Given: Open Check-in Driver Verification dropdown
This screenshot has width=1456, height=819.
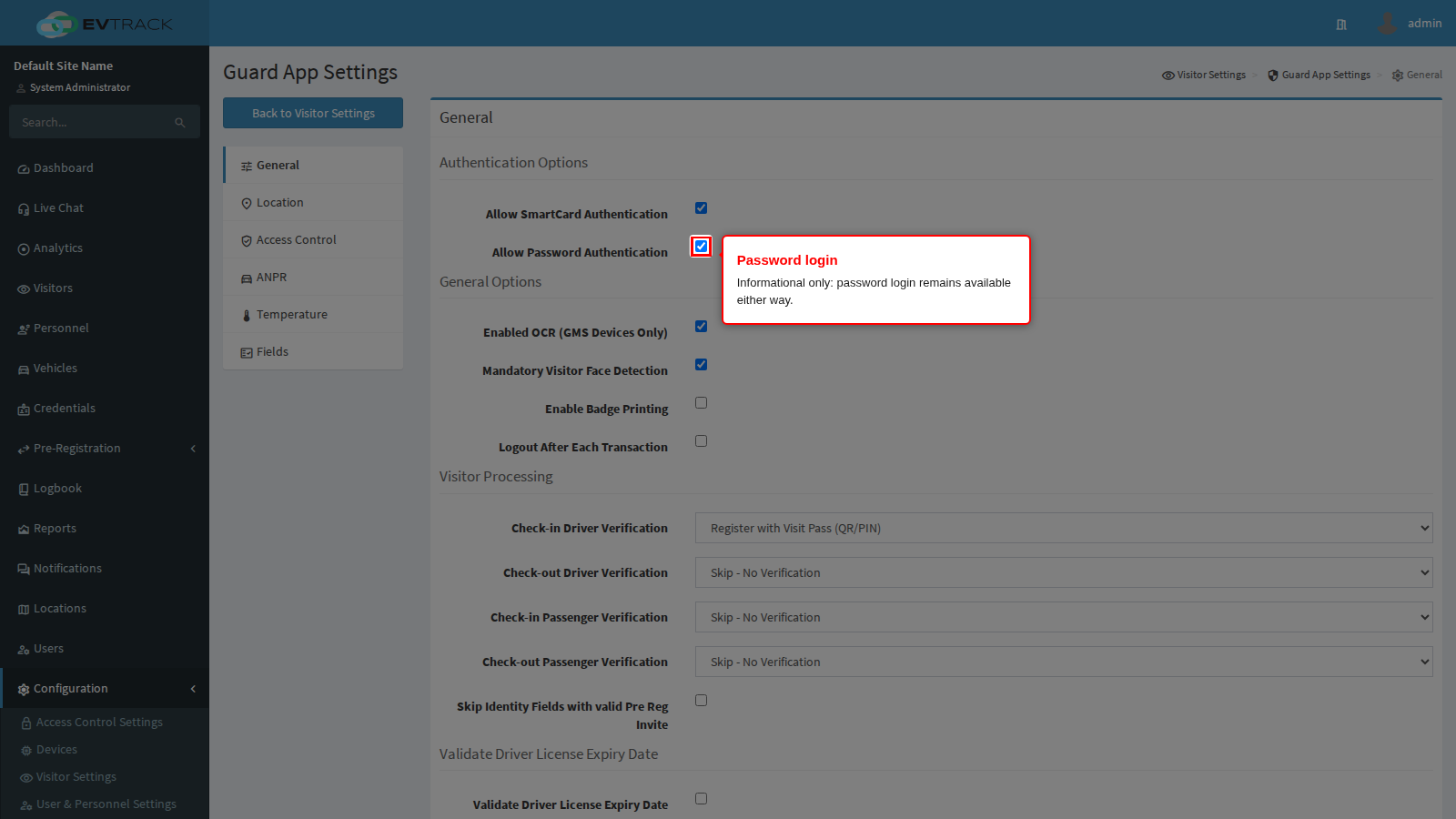Looking at the screenshot, I should click(x=1064, y=528).
